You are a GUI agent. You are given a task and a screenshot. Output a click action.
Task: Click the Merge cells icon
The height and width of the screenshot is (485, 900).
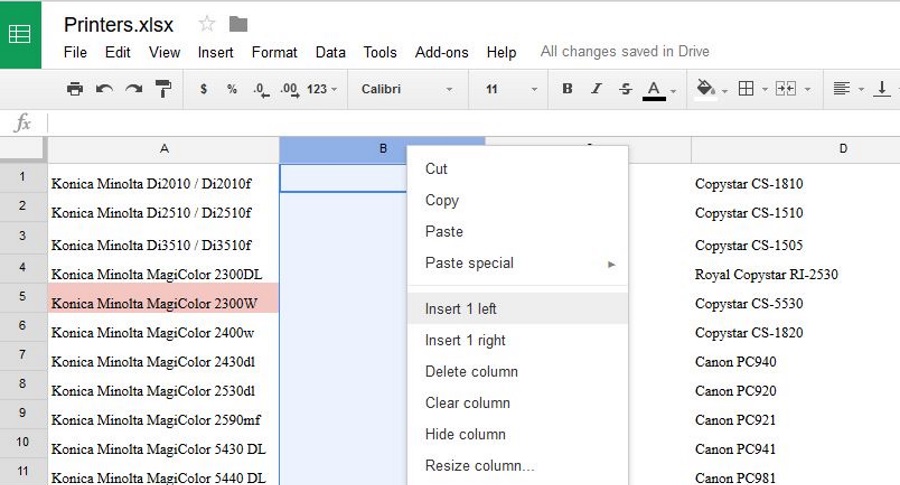pos(786,88)
